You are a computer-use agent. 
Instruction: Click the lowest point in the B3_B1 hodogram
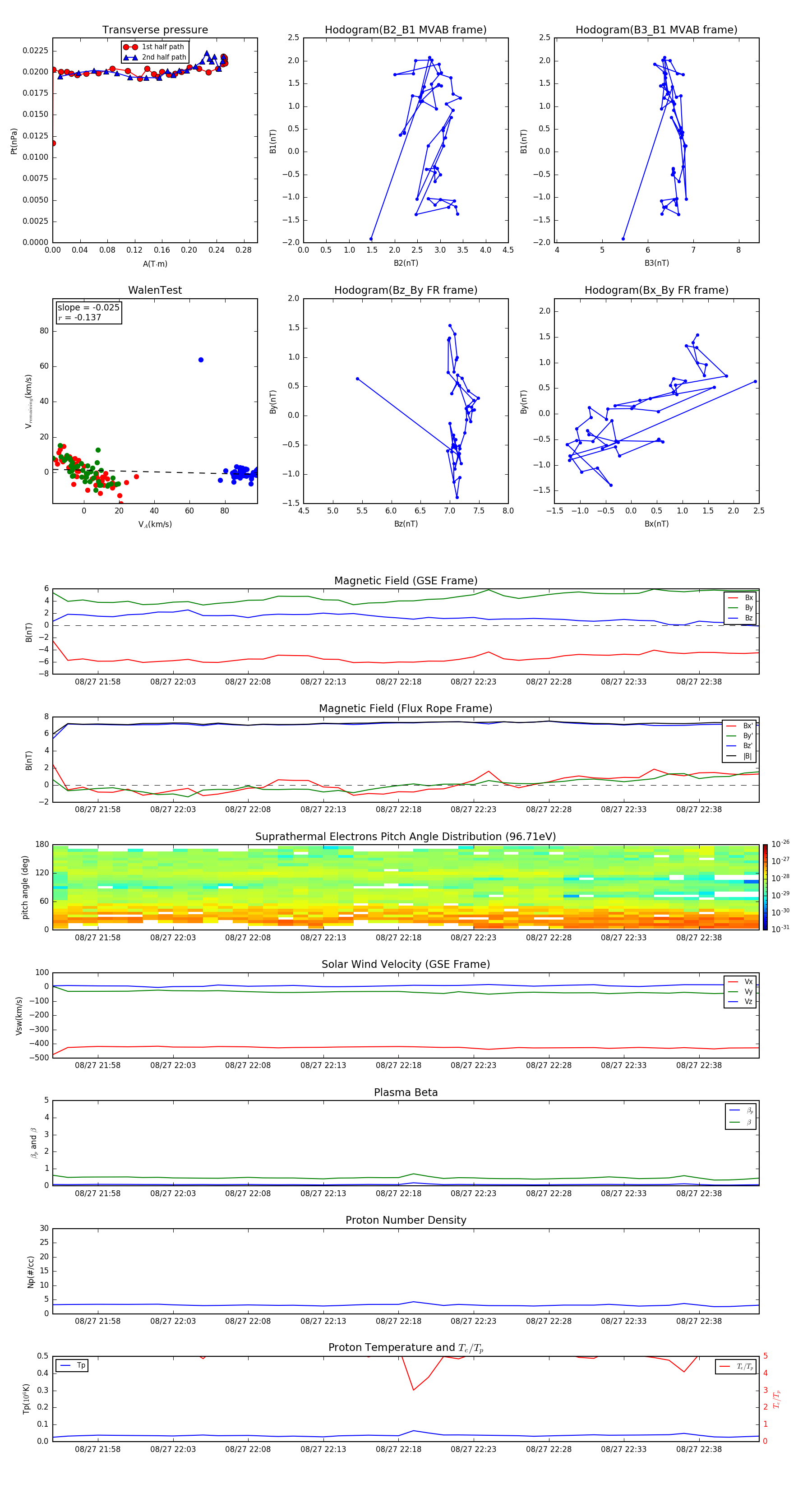pos(623,239)
